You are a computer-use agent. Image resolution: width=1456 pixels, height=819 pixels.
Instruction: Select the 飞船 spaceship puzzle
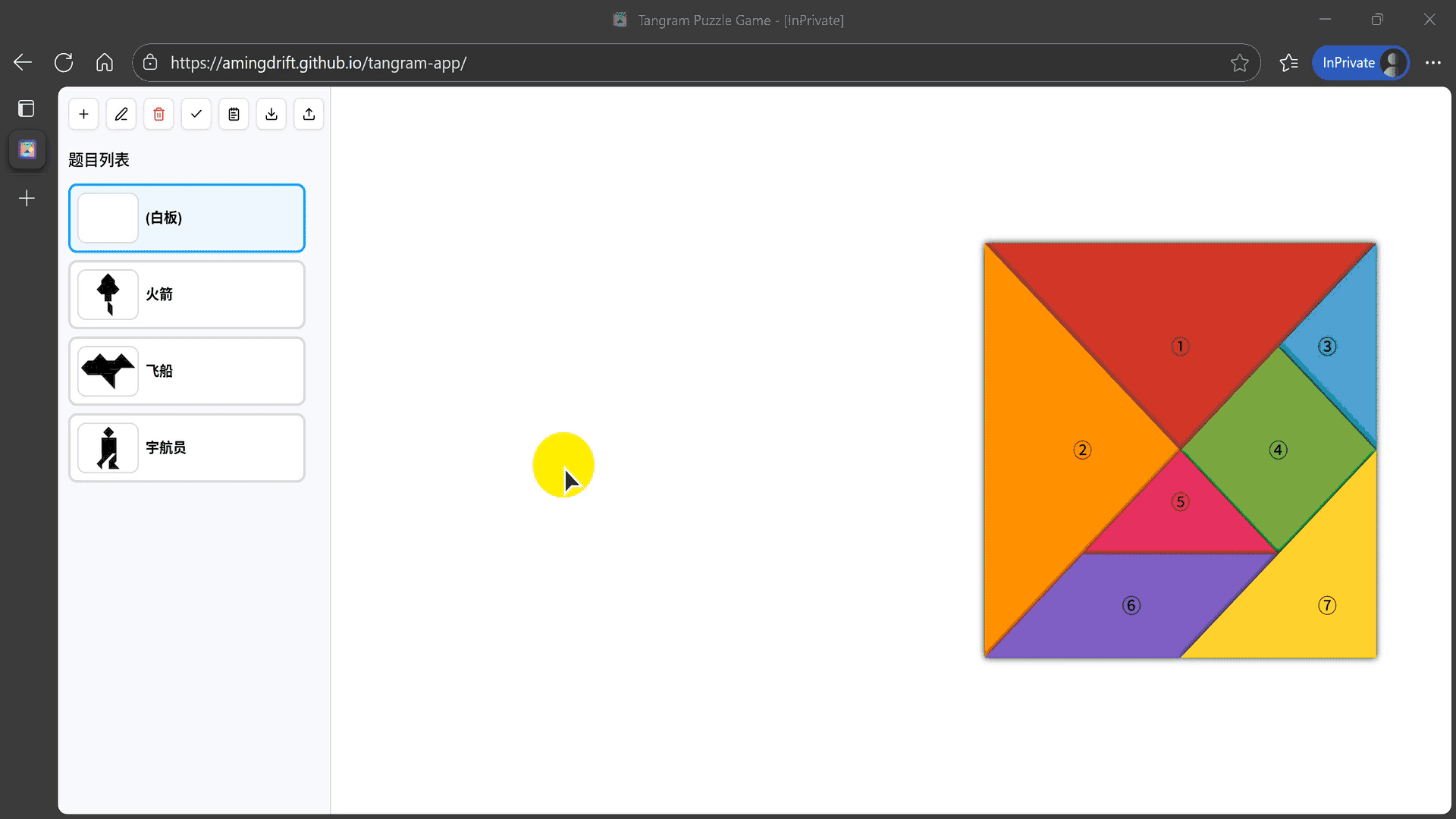[x=187, y=372]
